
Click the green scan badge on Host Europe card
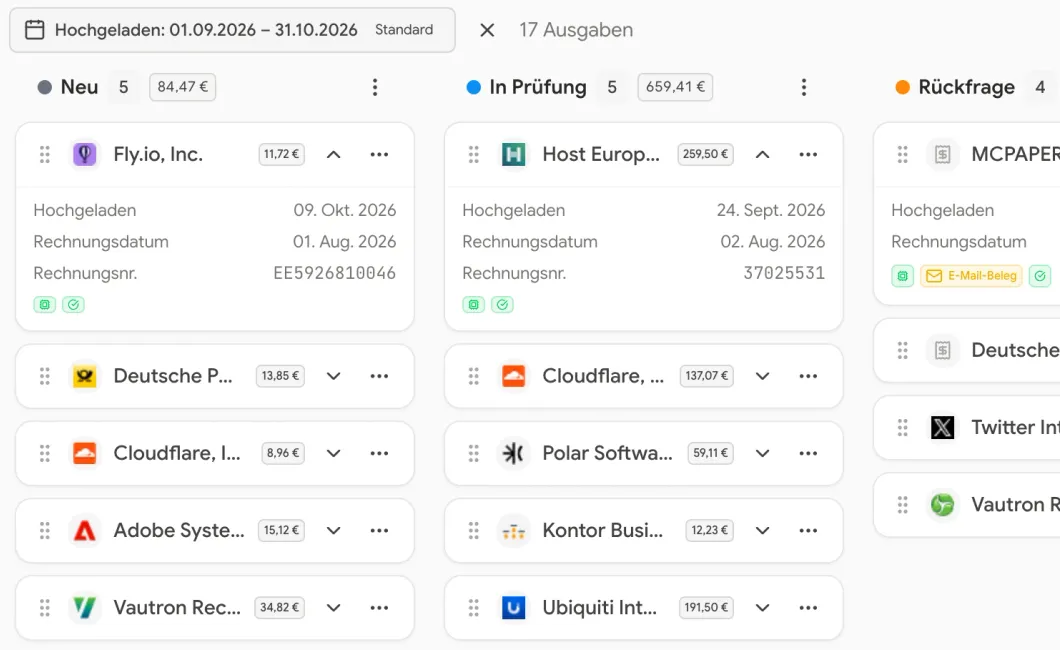click(474, 305)
